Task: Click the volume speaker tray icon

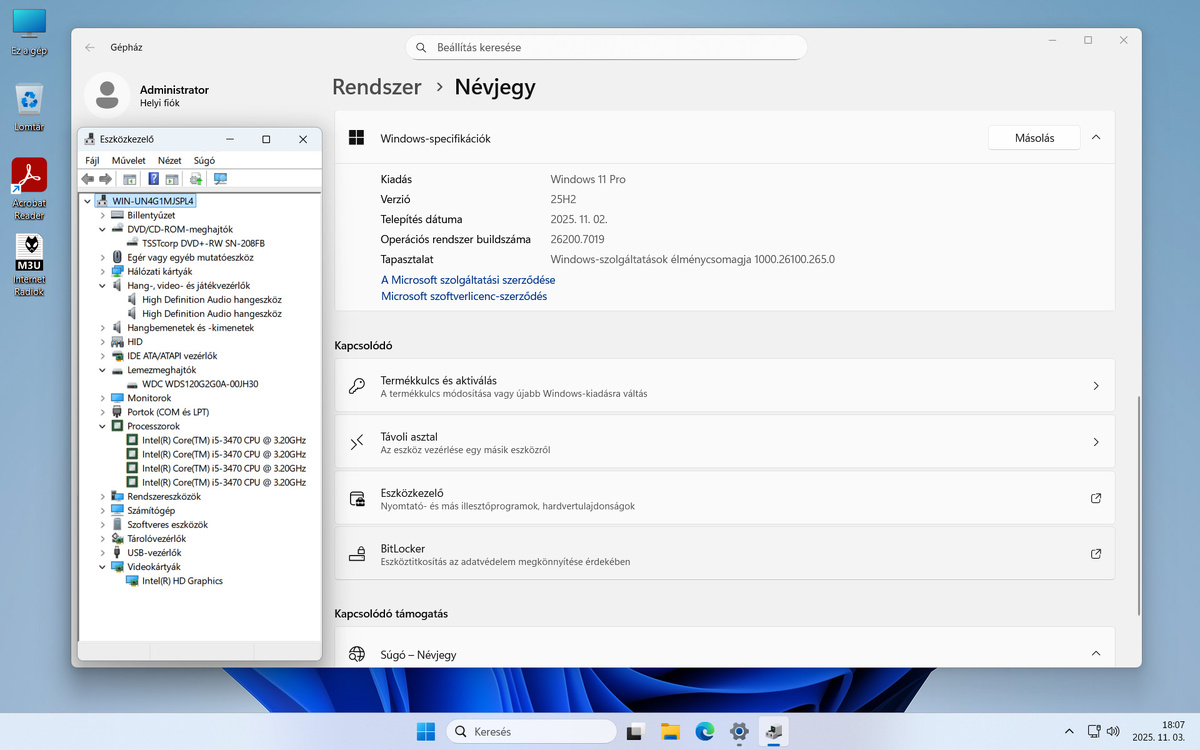Action: click(1112, 732)
